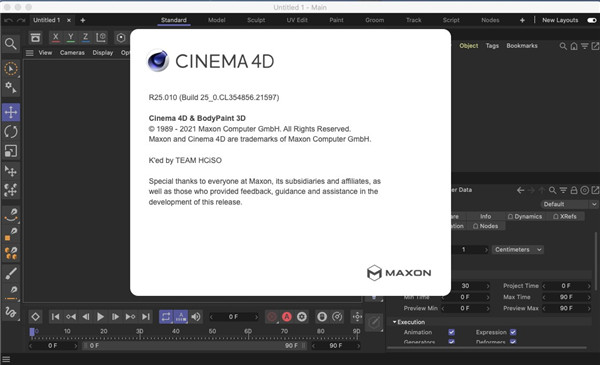Toggle Z axis lock
600x365 pixels.
coord(86,37)
